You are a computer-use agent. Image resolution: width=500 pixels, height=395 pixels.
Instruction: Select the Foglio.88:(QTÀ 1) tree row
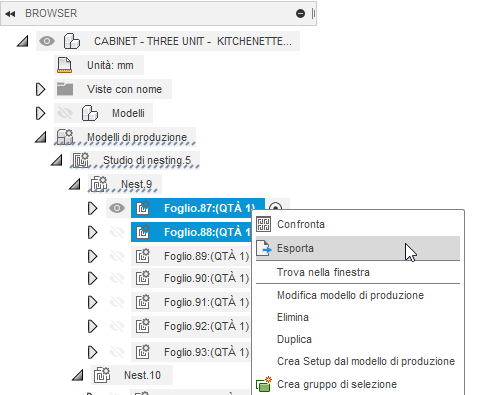click(191, 232)
